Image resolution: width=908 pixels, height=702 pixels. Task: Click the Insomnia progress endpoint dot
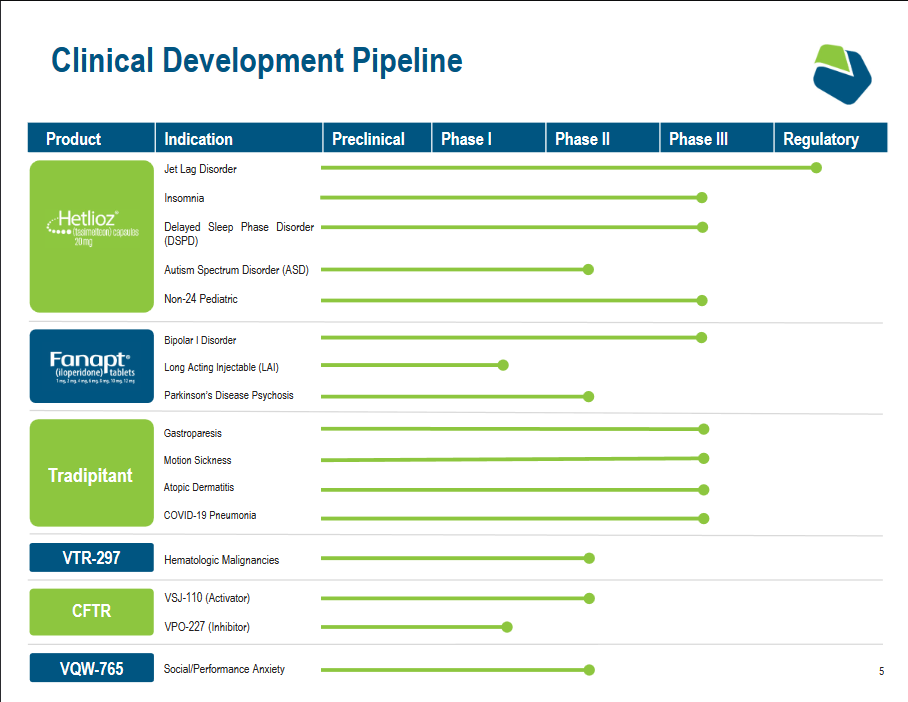tap(702, 198)
